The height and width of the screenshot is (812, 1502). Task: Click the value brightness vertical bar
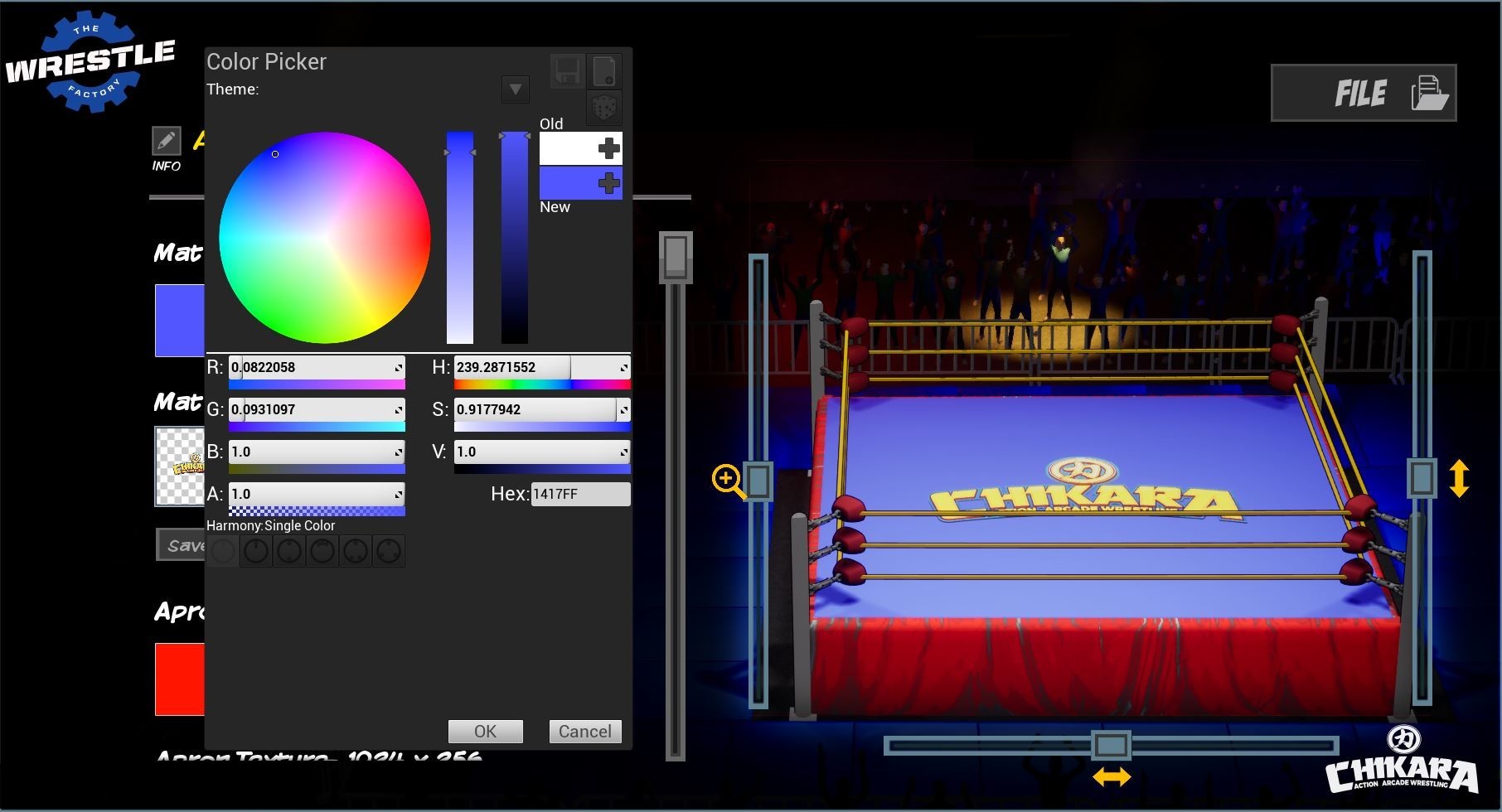[515, 238]
